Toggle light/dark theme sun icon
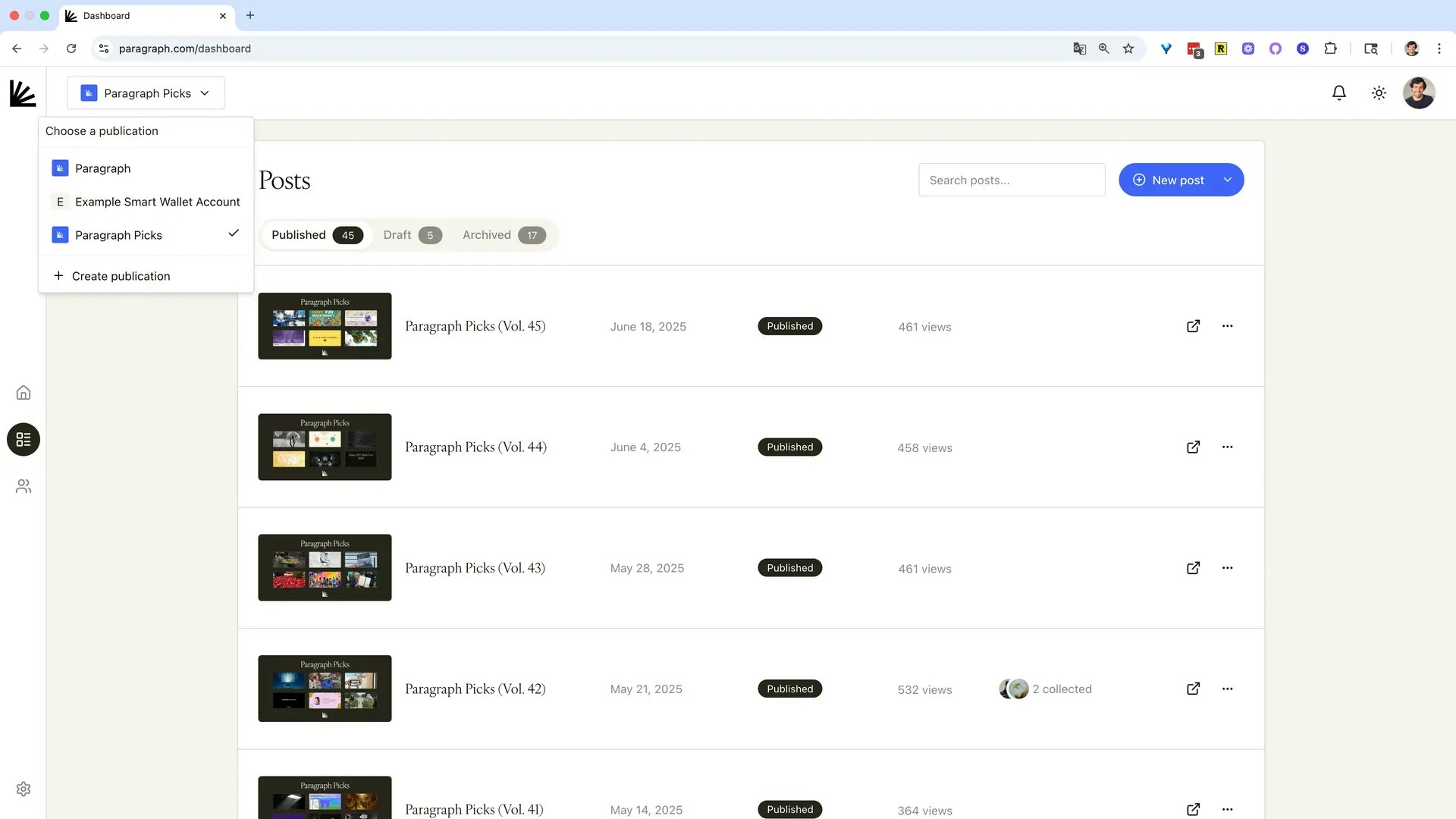Viewport: 1456px width, 819px height. 1379,93
